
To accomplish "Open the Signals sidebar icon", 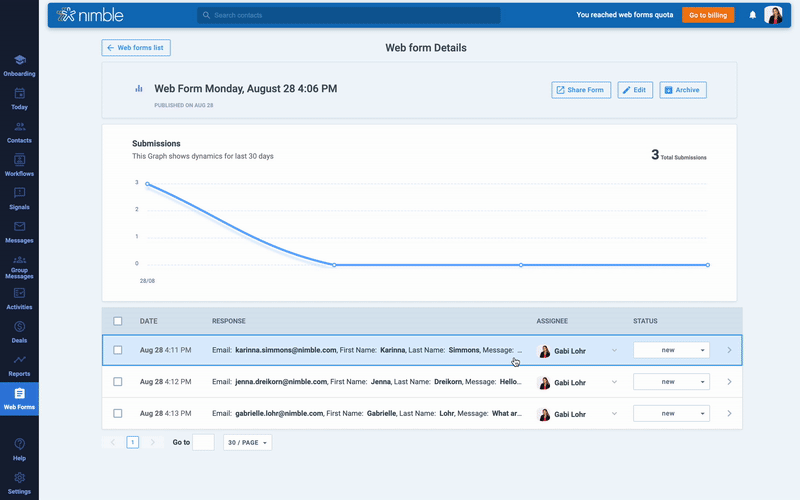I will pyautogui.click(x=19, y=197).
